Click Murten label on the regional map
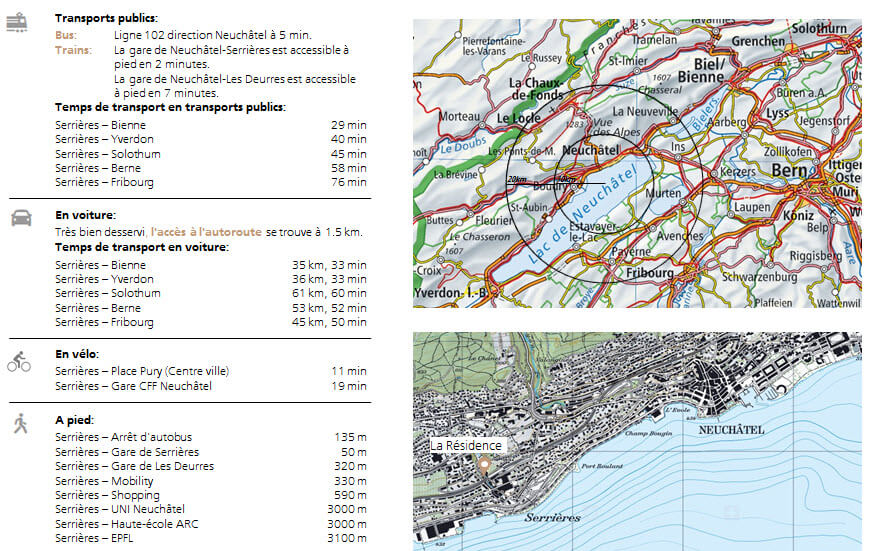The width and height of the screenshot is (873, 551). [x=663, y=193]
